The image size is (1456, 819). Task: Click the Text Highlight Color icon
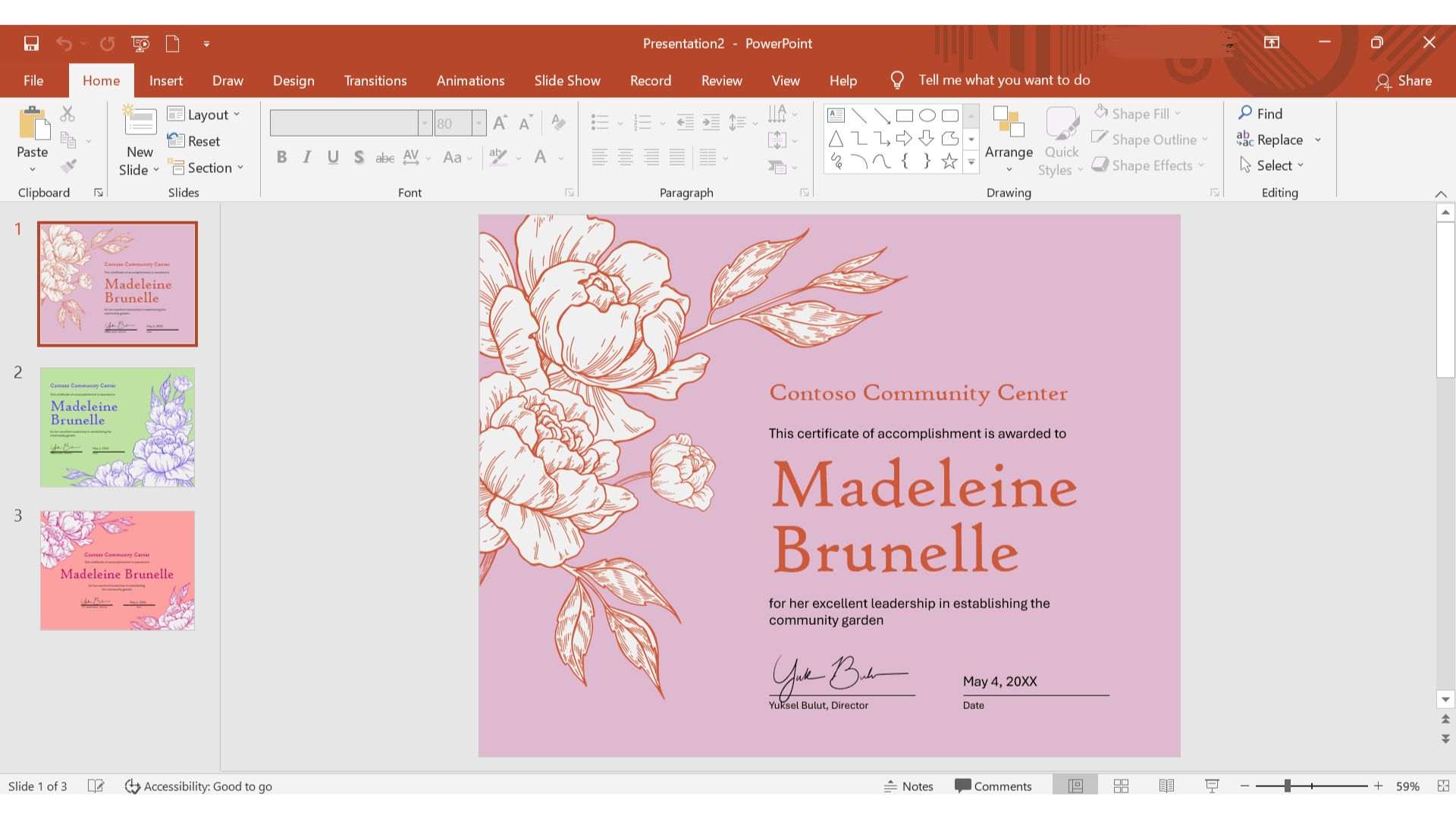click(497, 157)
